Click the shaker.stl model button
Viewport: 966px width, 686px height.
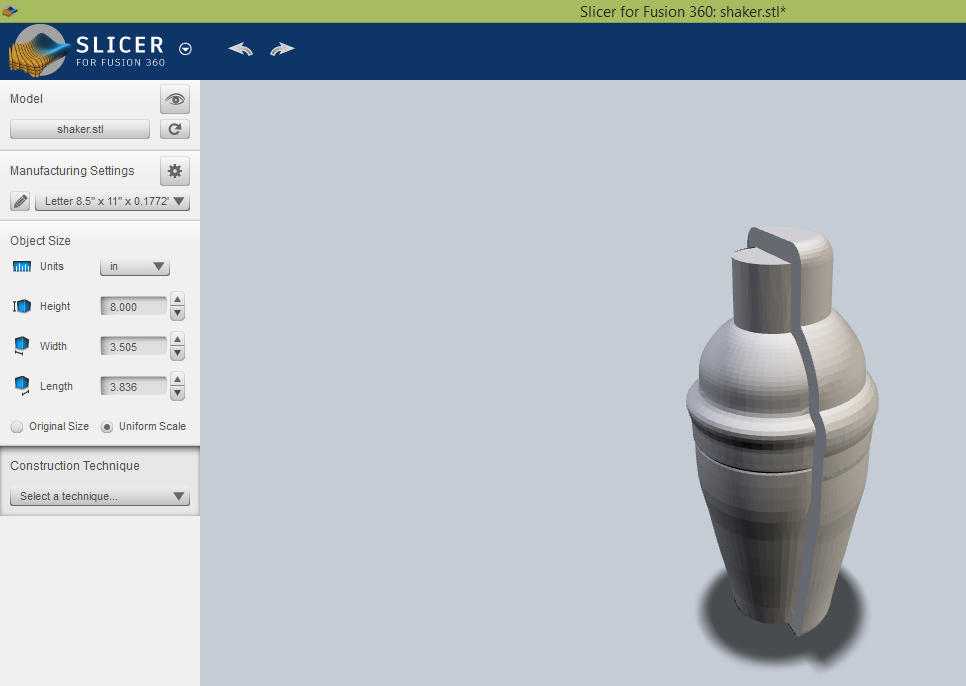[x=80, y=129]
